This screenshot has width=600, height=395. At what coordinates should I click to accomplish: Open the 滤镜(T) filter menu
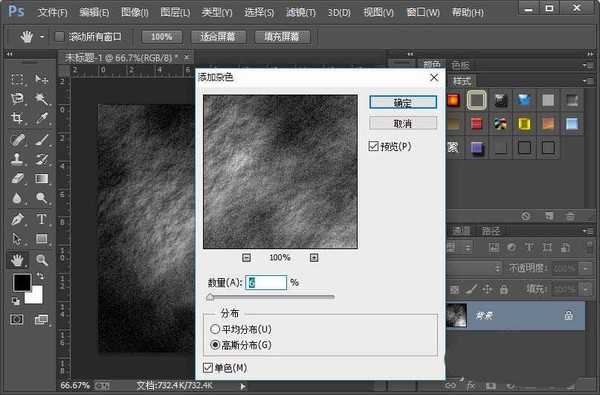301,13
